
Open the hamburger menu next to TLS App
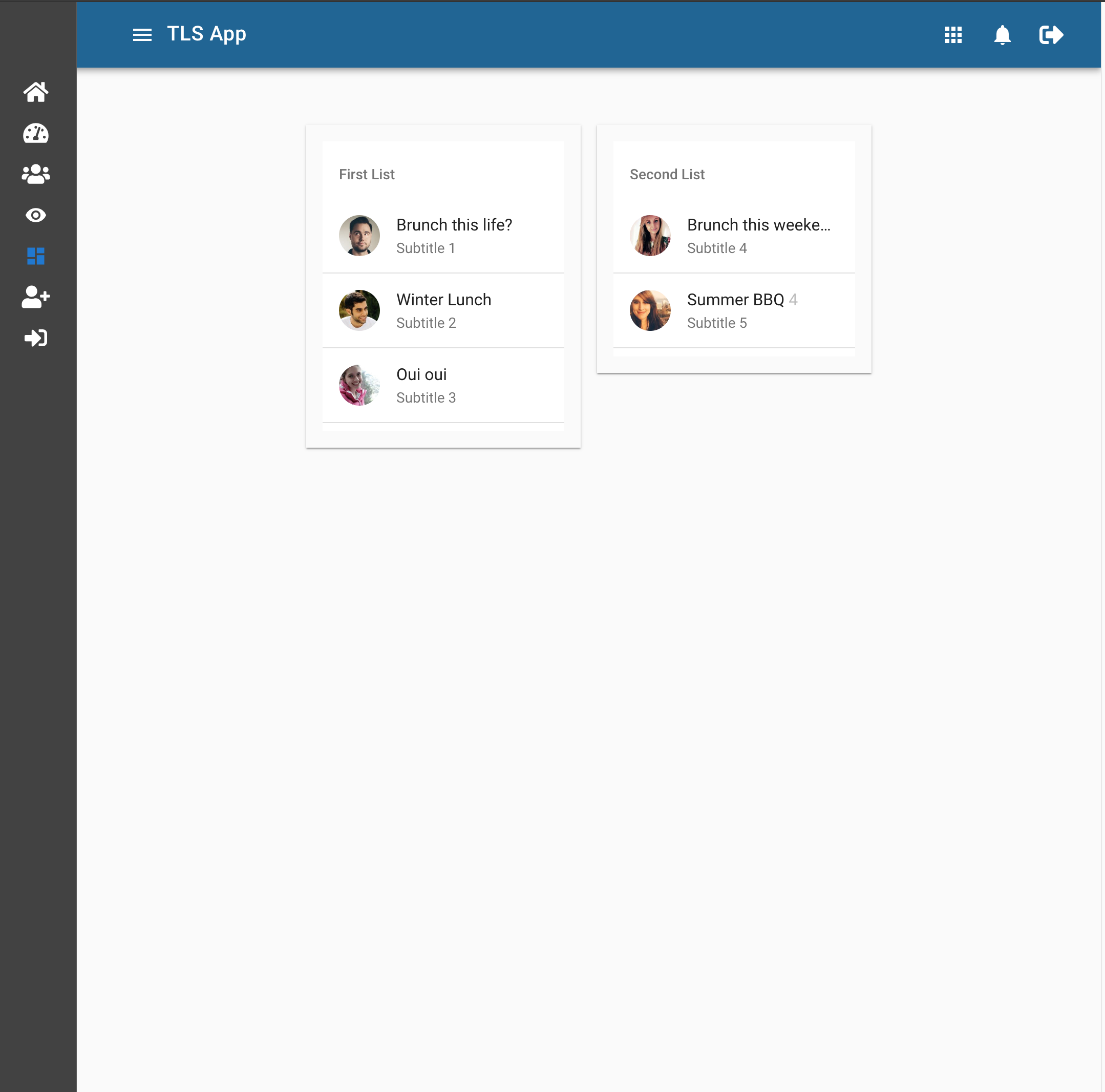point(142,35)
